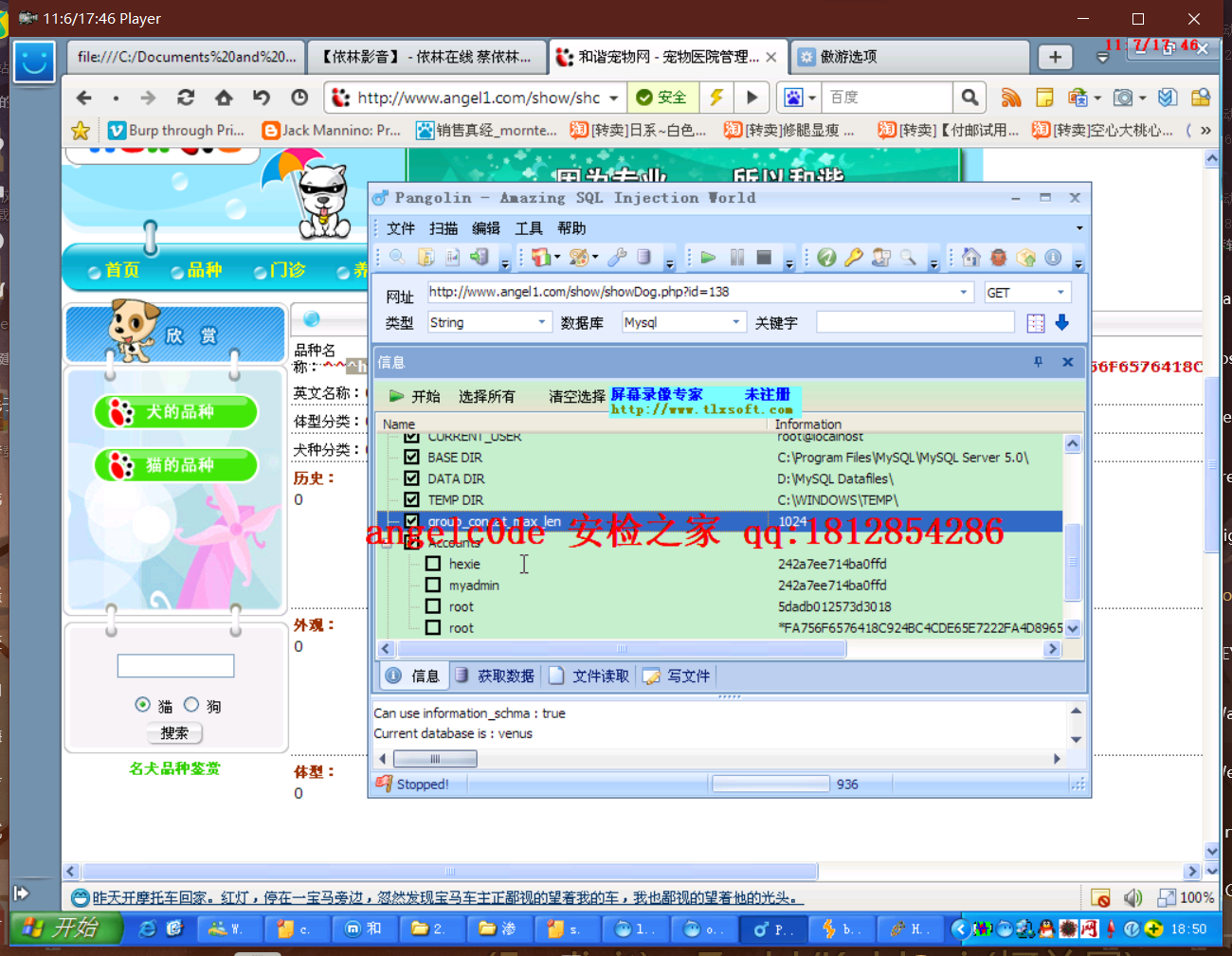The height and width of the screenshot is (956, 1232).
Task: Click the browser forward arrow
Action: pyautogui.click(x=148, y=98)
